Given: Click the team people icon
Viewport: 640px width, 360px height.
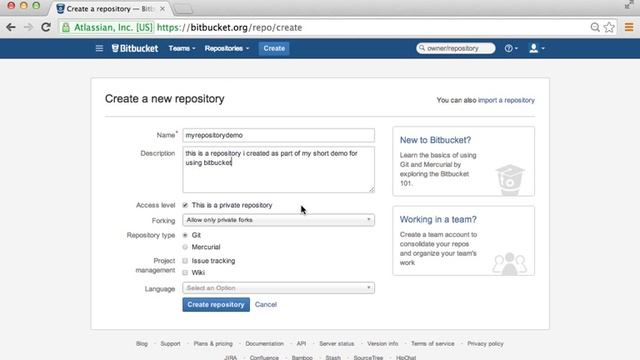Looking at the screenshot, I should click(x=509, y=263).
